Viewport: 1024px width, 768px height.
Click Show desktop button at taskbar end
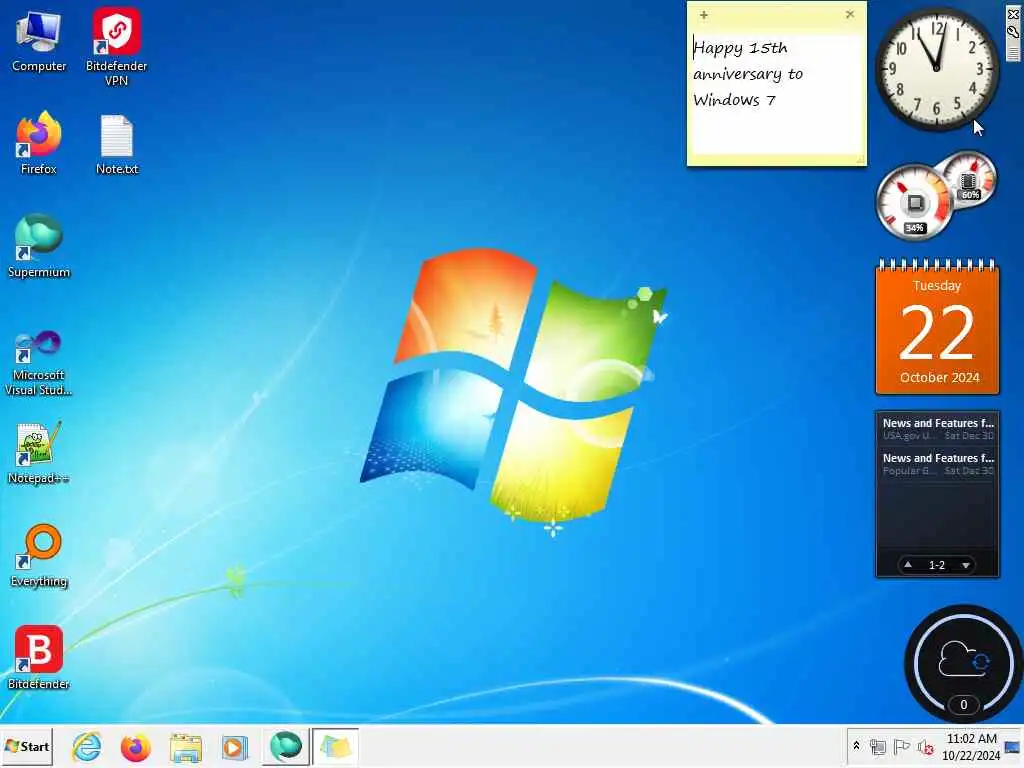1013,746
